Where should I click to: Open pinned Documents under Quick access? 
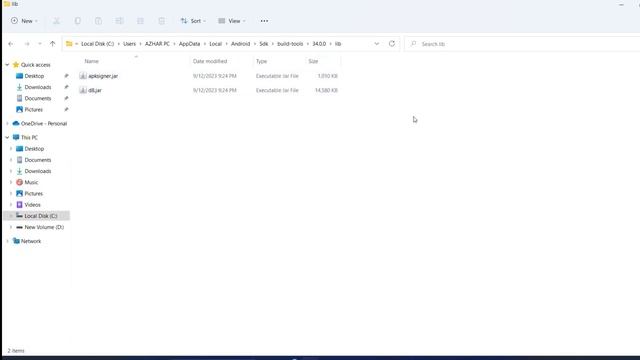[38, 98]
